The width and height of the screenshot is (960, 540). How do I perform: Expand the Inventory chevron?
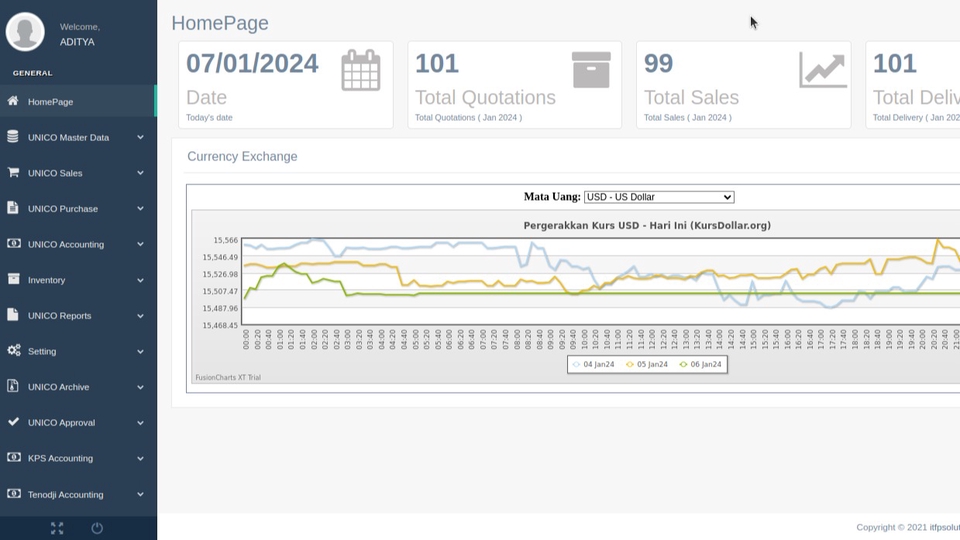pyautogui.click(x=140, y=280)
